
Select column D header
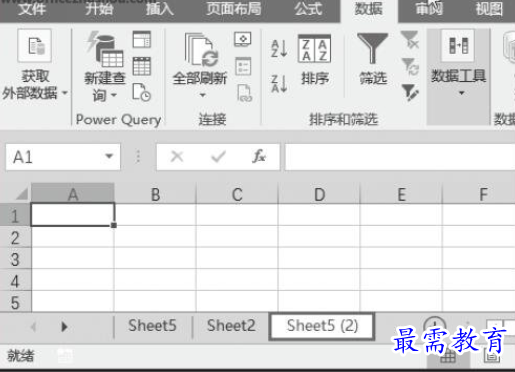tap(319, 193)
